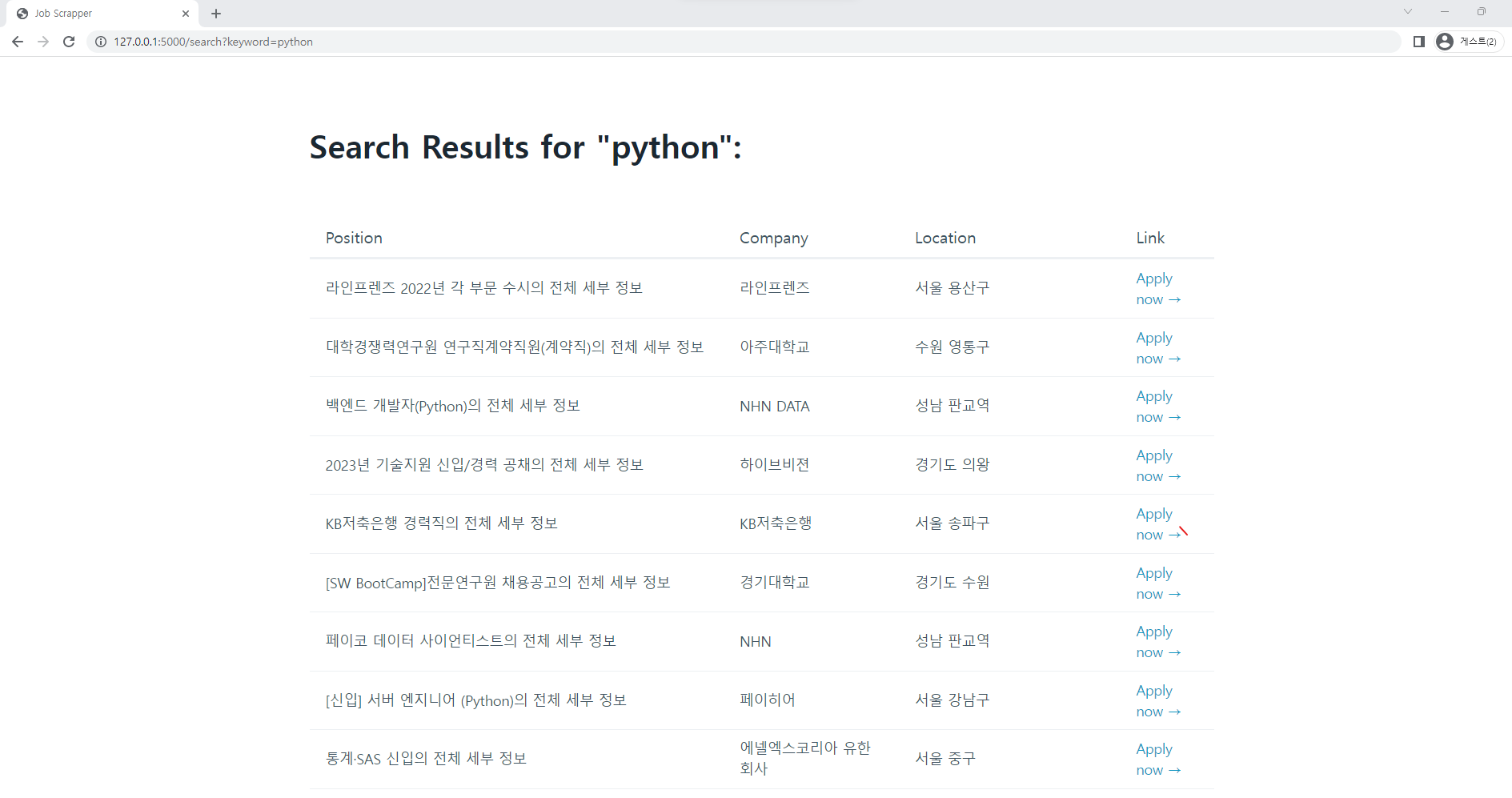The image size is (1512, 798).
Task: Click the 서울 송파구 location cell
Action: point(953,523)
